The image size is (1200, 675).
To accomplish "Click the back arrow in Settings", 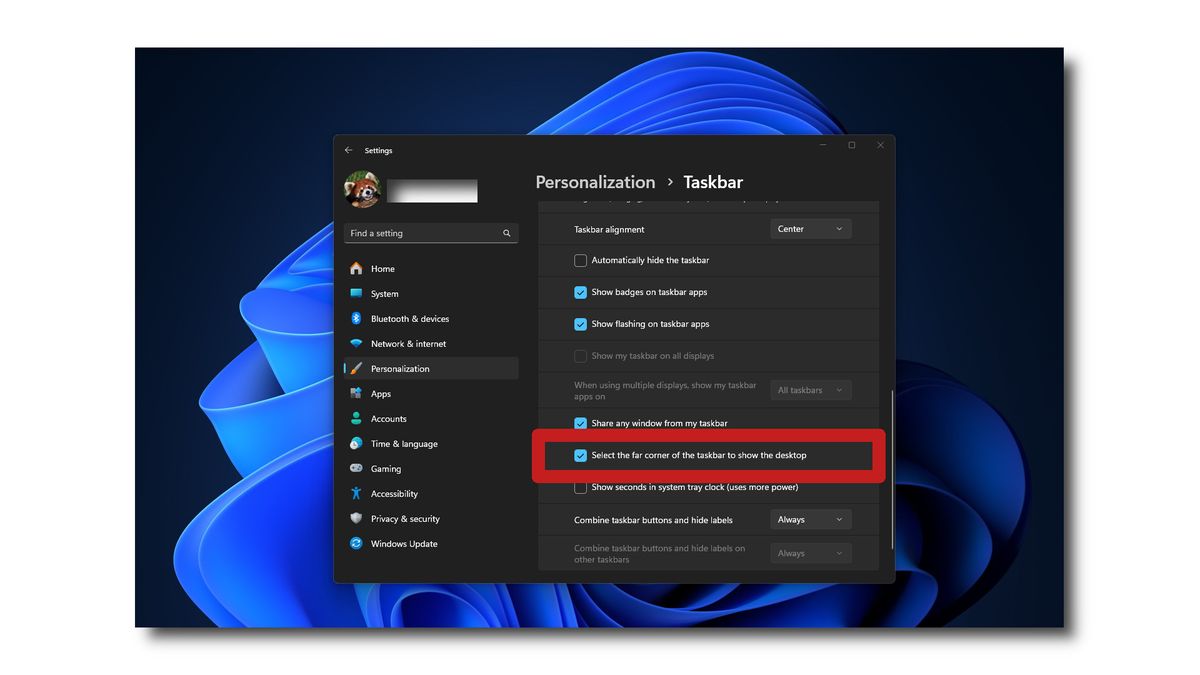I will pos(348,149).
